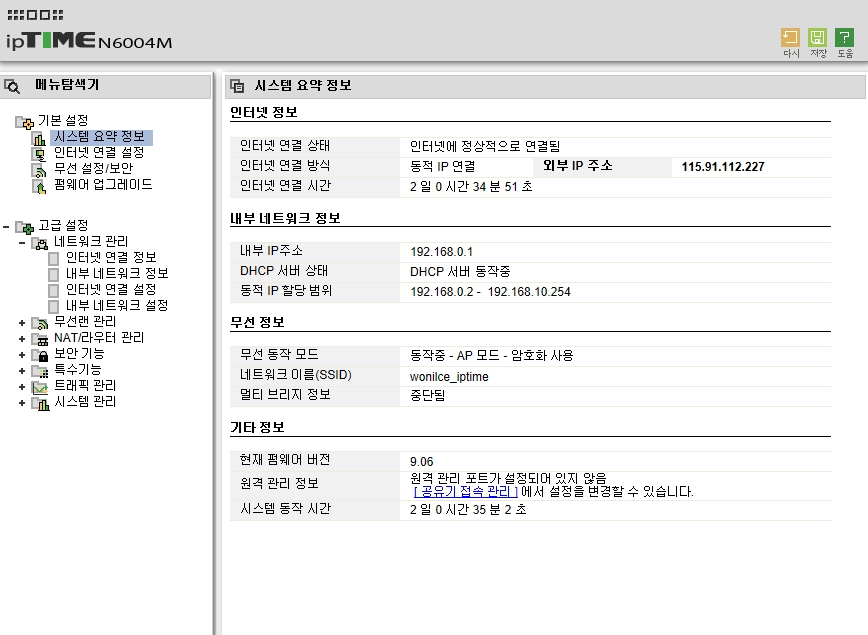
Task: Click the 보안 기능 lock icon
Action: pyautogui.click(x=40, y=355)
